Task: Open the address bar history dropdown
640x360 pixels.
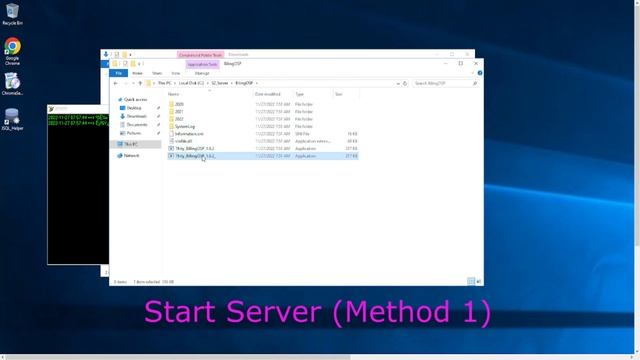Action: tap(398, 83)
